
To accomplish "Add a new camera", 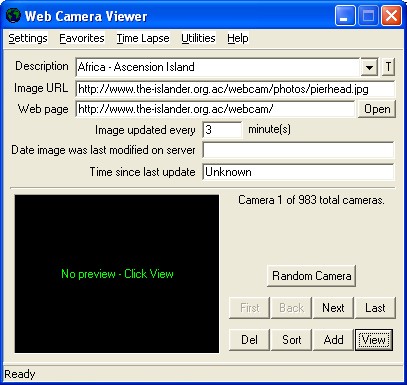I will tap(333, 340).
